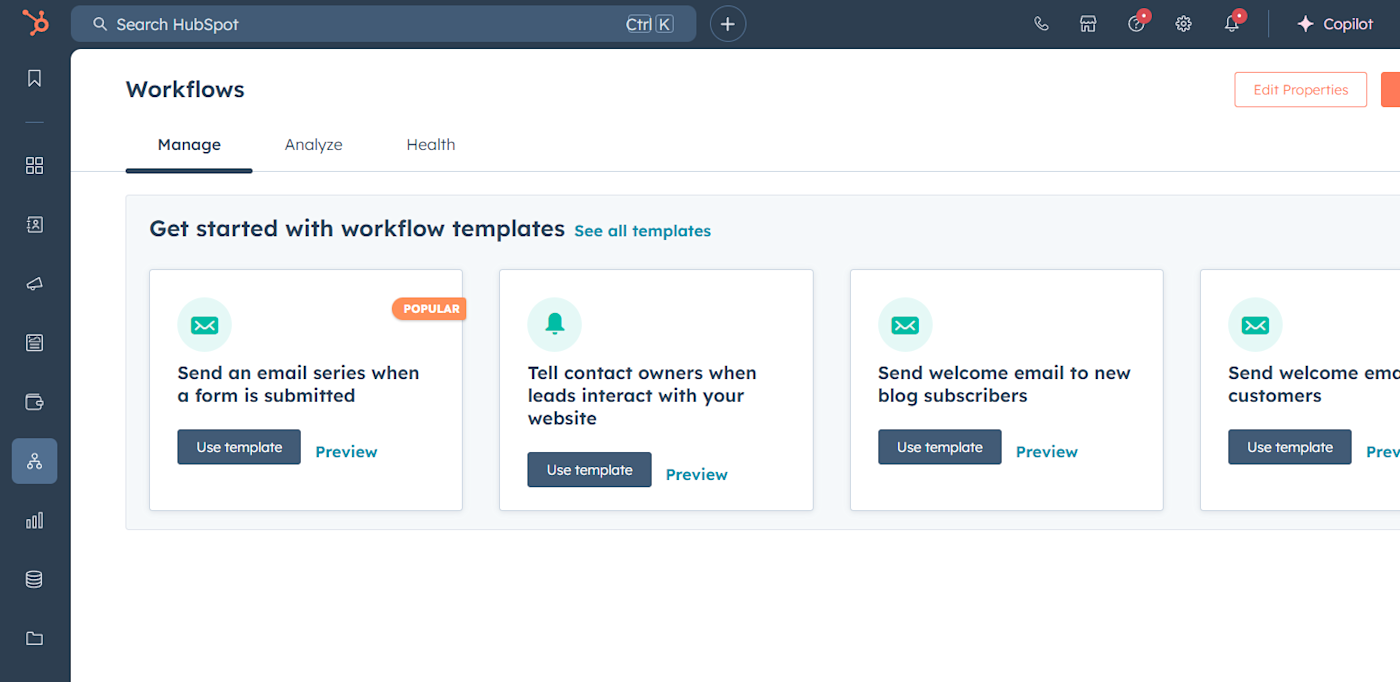The width and height of the screenshot is (1400, 682).
Task: Open the Marketplace store icon
Action: 1088,24
